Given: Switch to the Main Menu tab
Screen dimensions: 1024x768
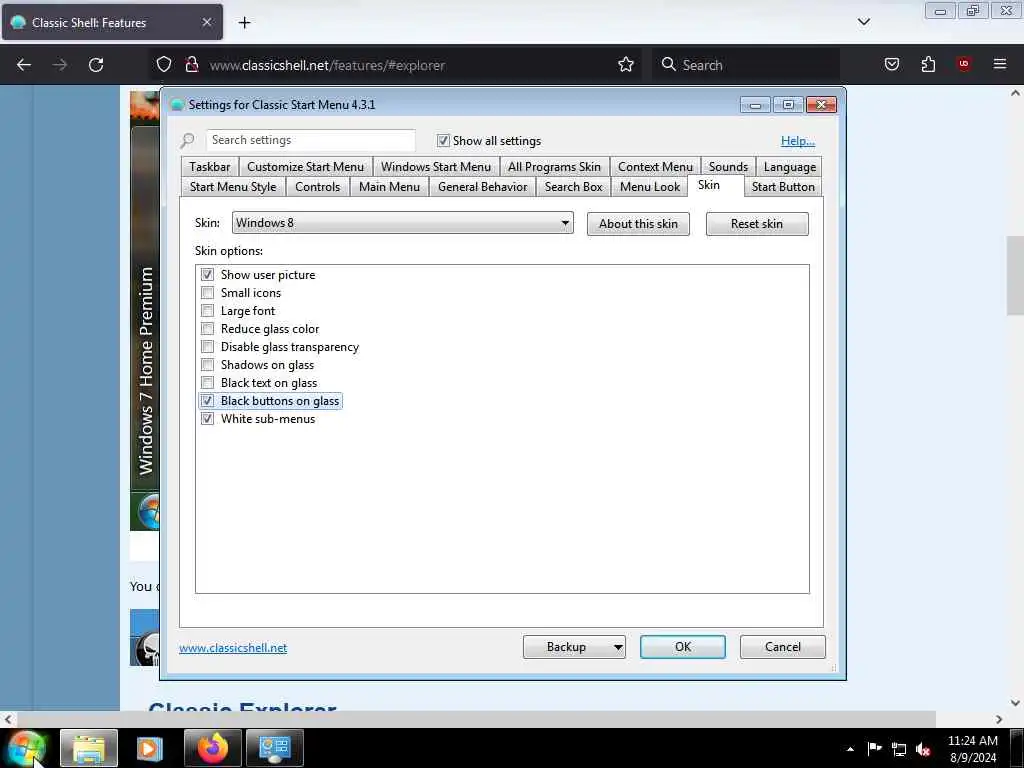Looking at the screenshot, I should coord(389,187).
